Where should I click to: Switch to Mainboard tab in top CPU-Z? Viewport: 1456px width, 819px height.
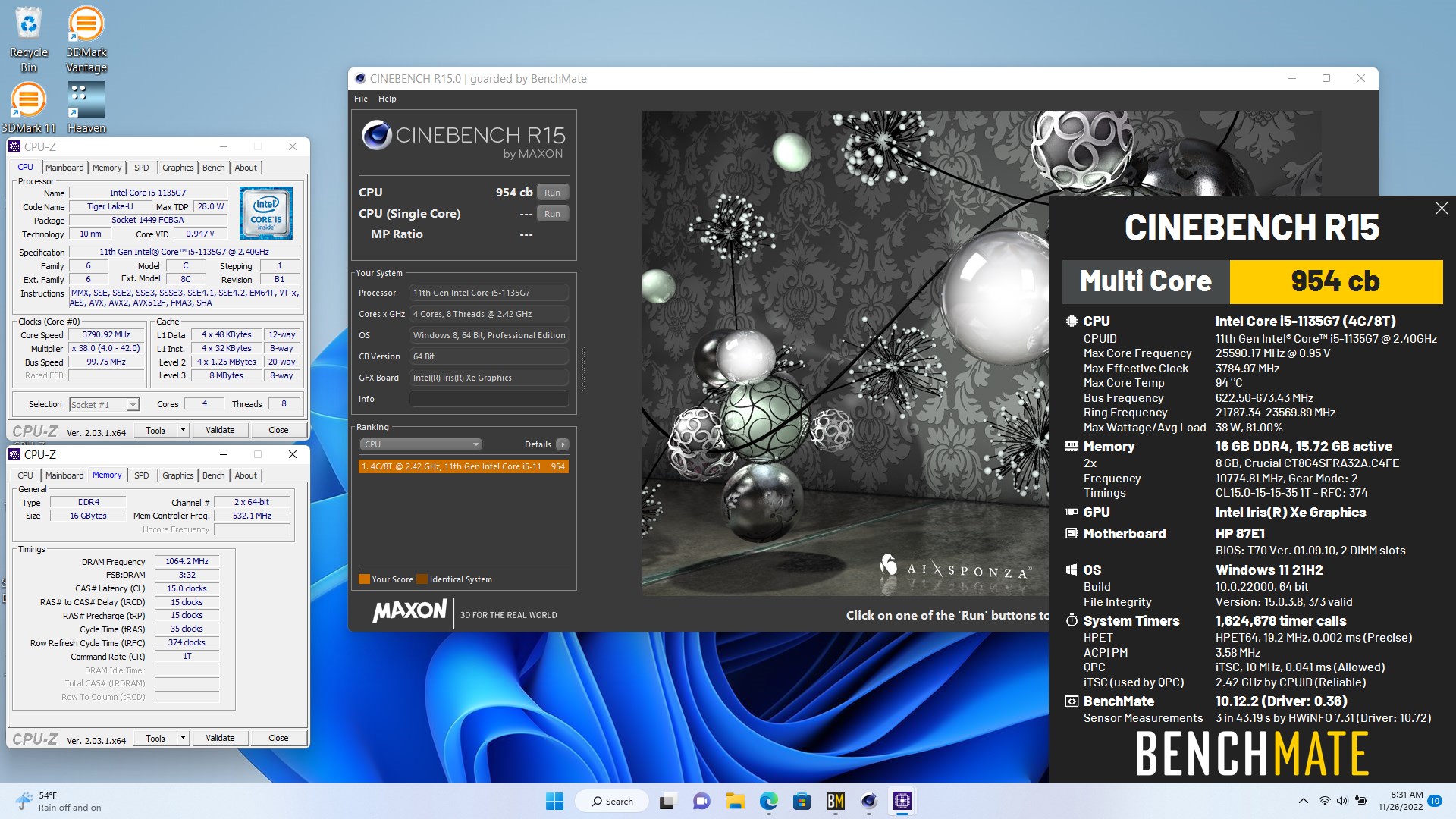pos(64,168)
